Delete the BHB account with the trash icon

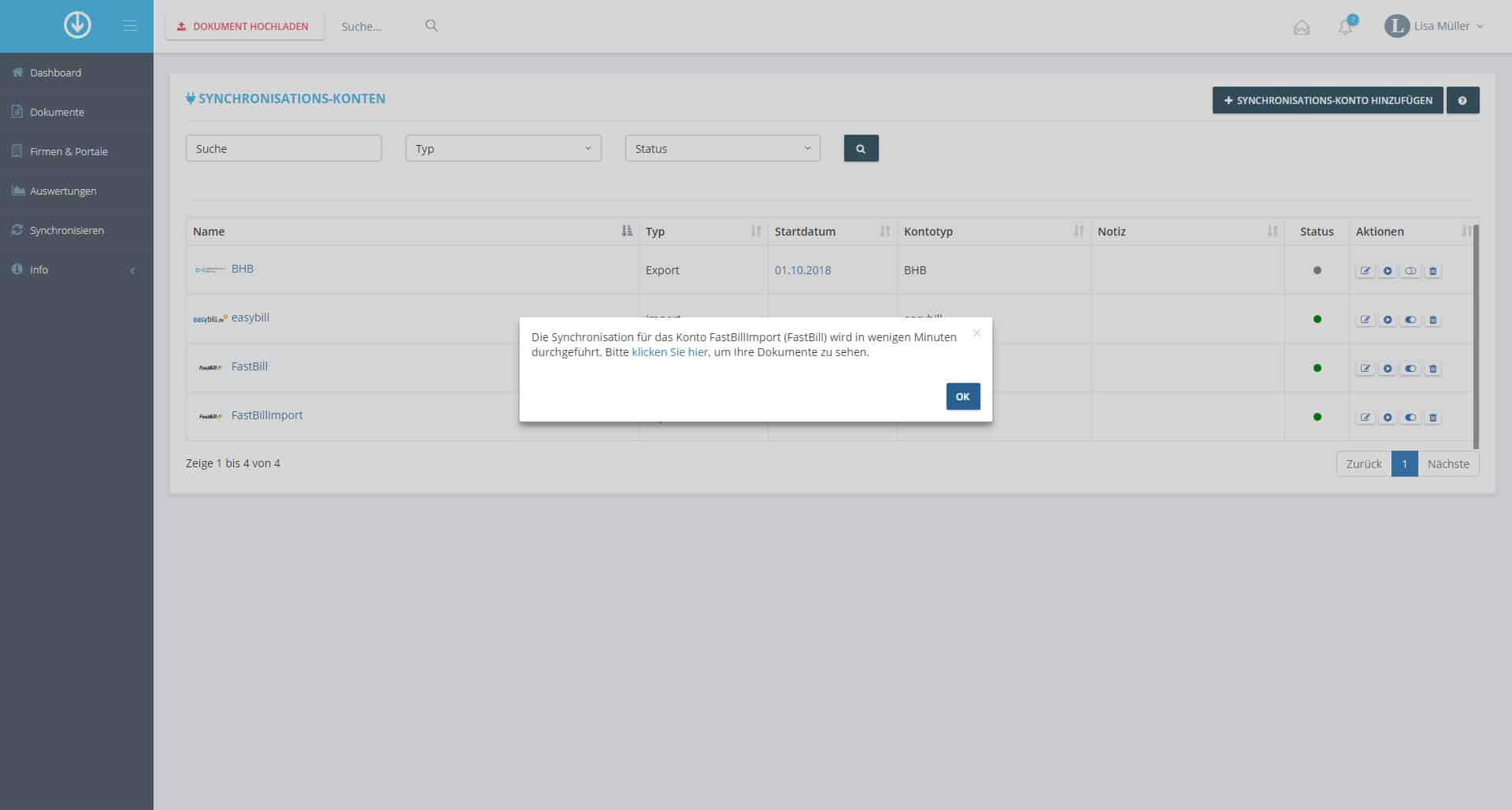tap(1433, 271)
